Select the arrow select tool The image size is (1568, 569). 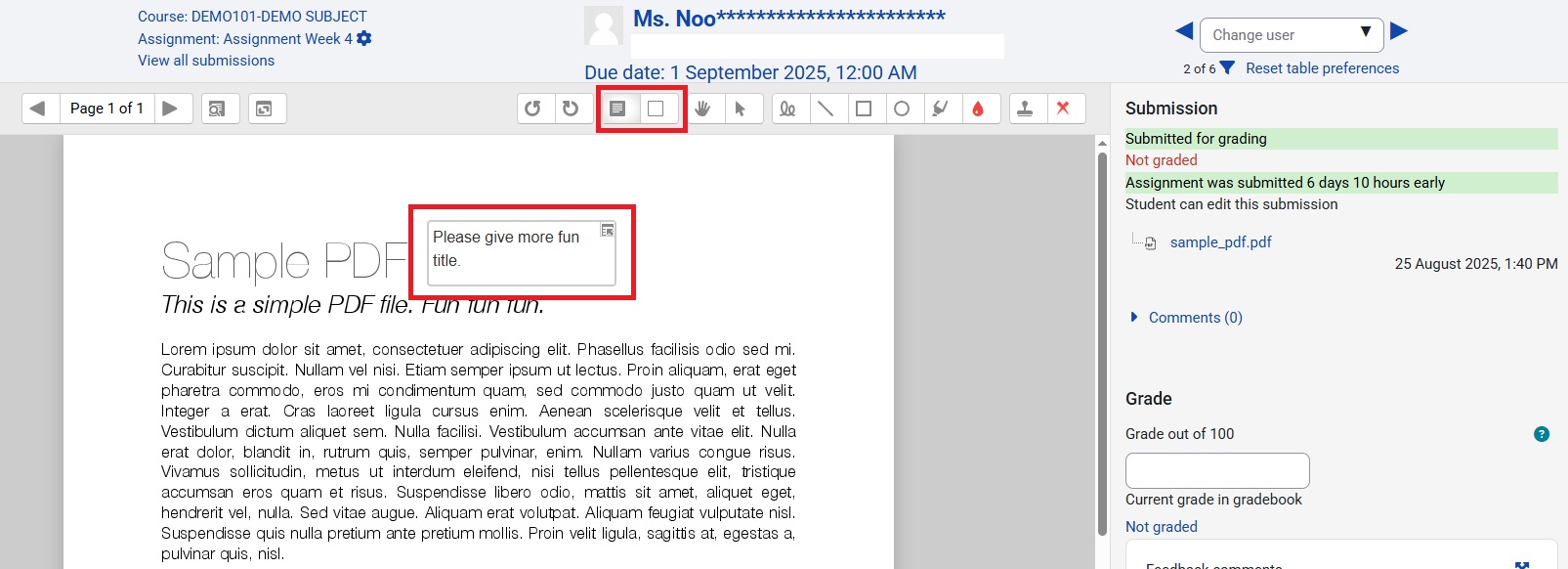(741, 109)
